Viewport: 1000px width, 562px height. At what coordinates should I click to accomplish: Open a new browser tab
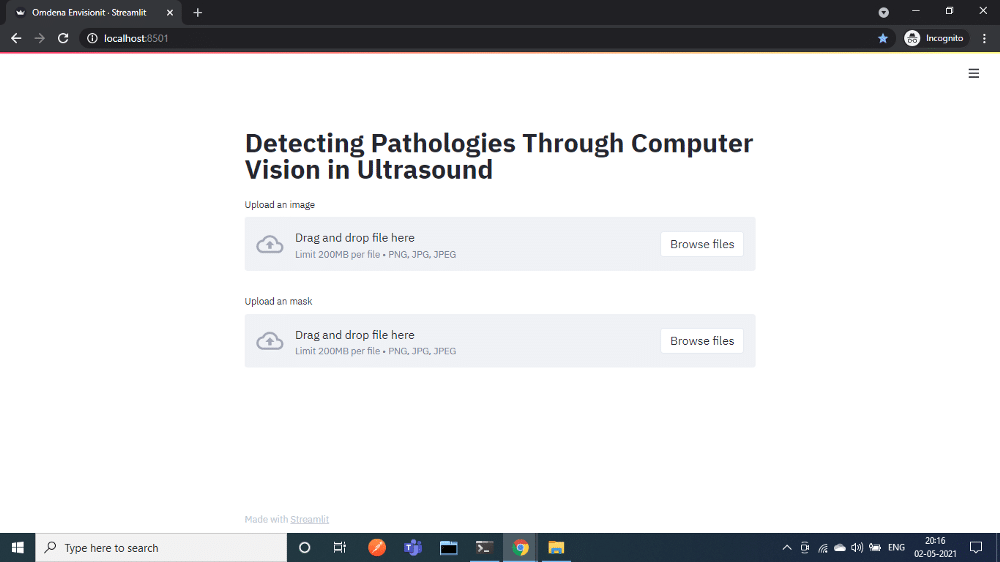tap(198, 12)
